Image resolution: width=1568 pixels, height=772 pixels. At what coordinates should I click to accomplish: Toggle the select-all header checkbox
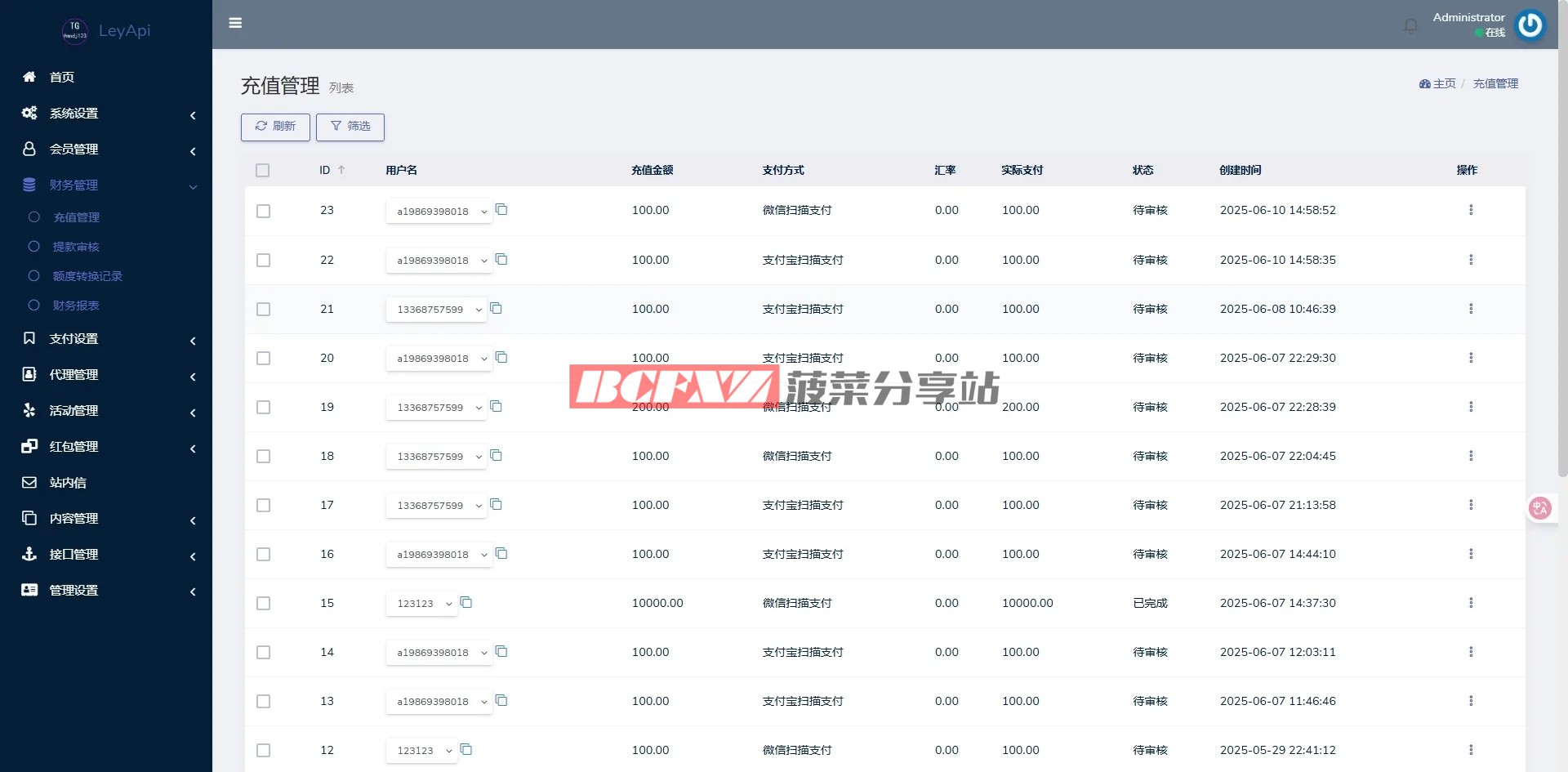tap(262, 170)
